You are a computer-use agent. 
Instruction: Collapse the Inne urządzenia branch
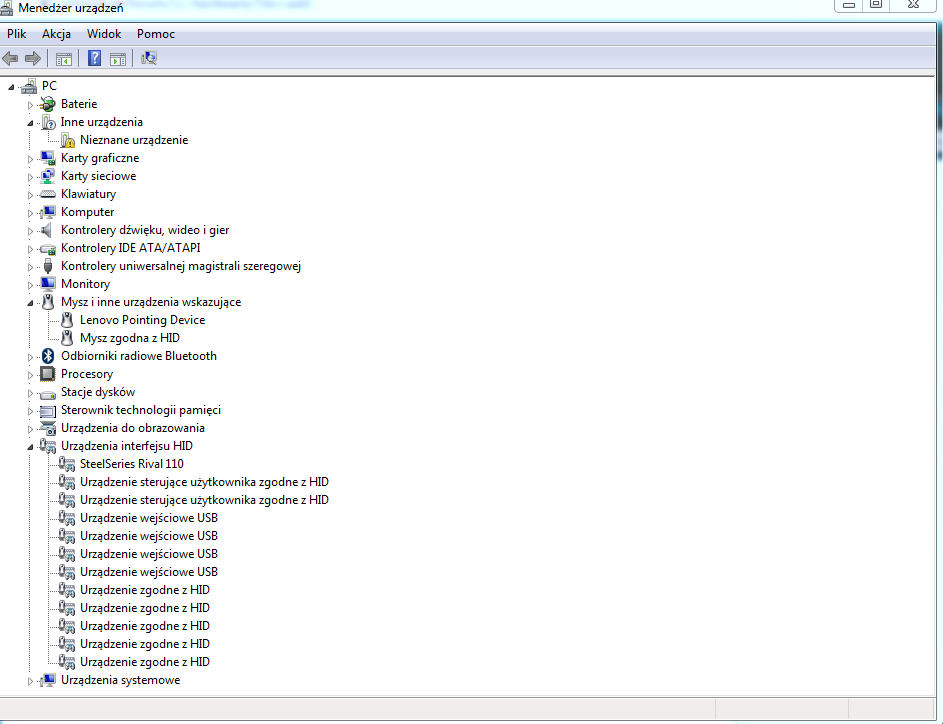point(31,121)
